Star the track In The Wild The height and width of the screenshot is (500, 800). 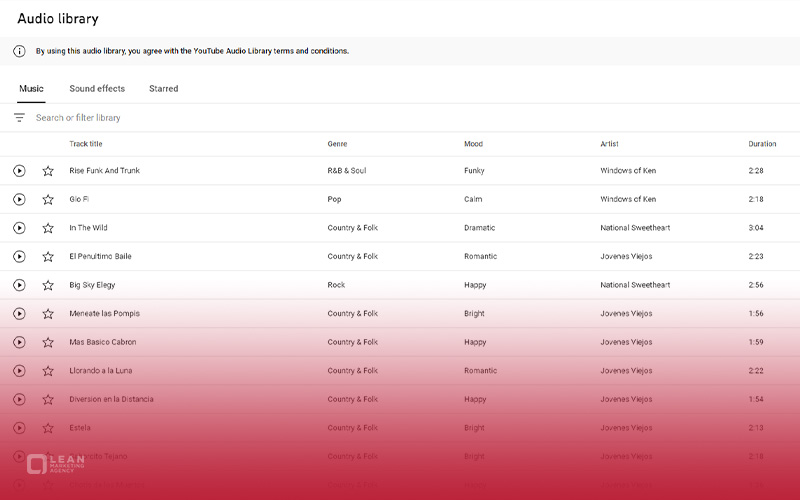[x=48, y=228]
